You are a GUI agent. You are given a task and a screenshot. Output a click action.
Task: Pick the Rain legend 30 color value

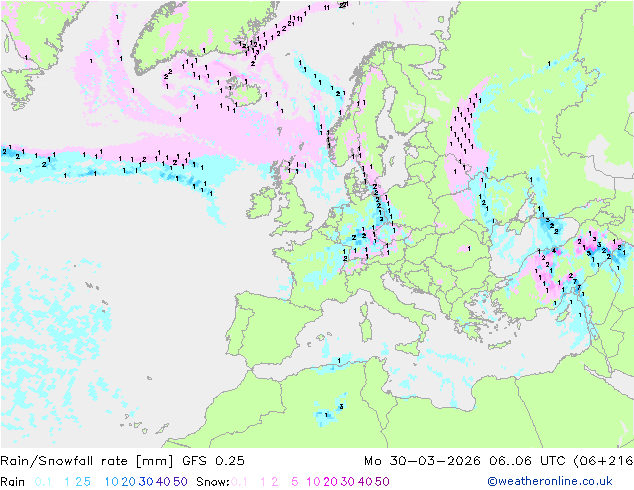pos(146,482)
